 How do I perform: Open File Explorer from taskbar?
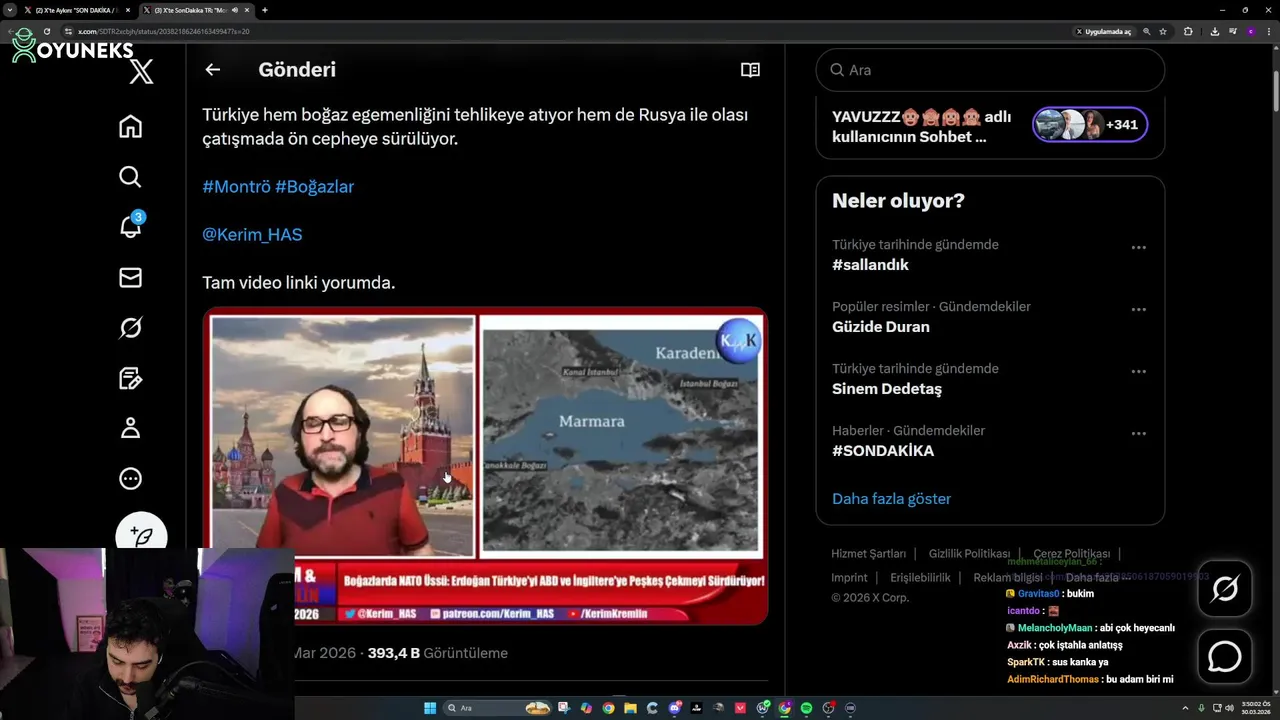pos(630,708)
